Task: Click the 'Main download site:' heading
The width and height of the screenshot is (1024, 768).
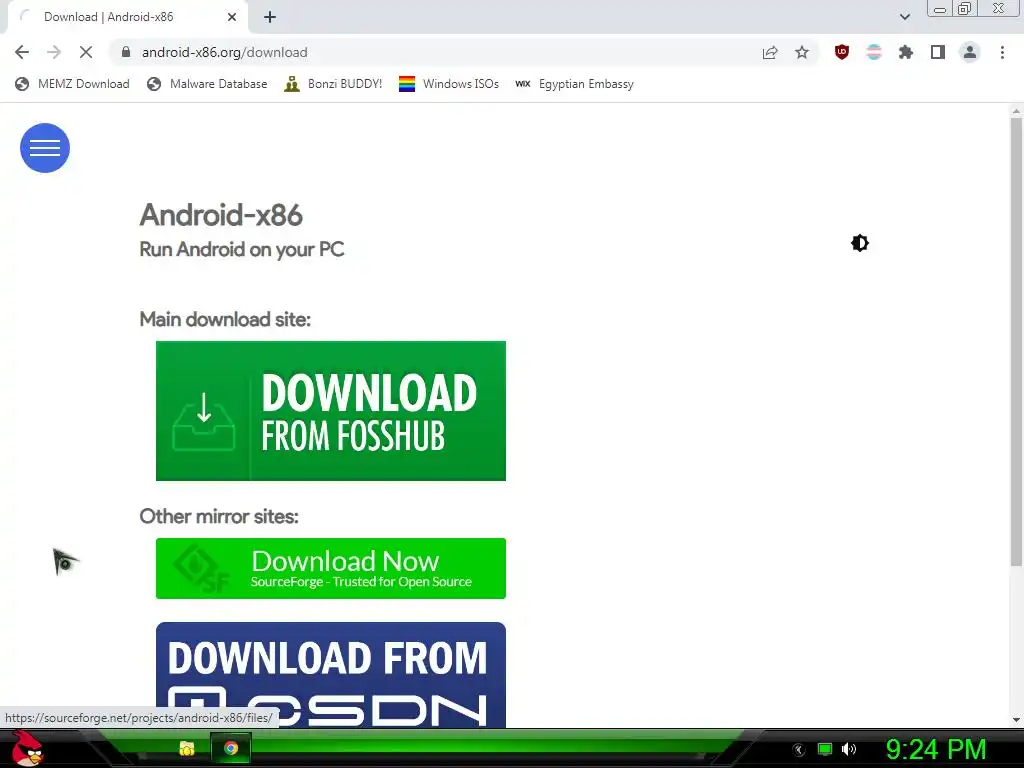Action: (x=225, y=319)
